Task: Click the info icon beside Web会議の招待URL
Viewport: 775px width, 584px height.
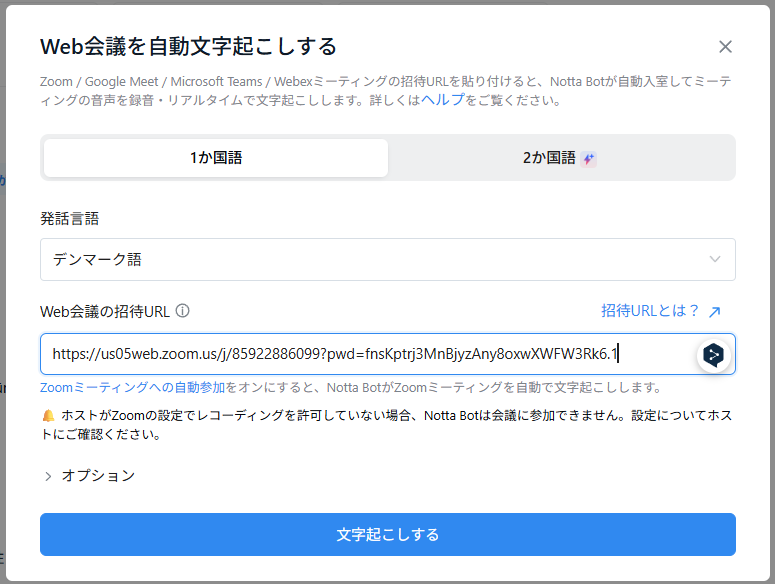Action: [x=182, y=311]
